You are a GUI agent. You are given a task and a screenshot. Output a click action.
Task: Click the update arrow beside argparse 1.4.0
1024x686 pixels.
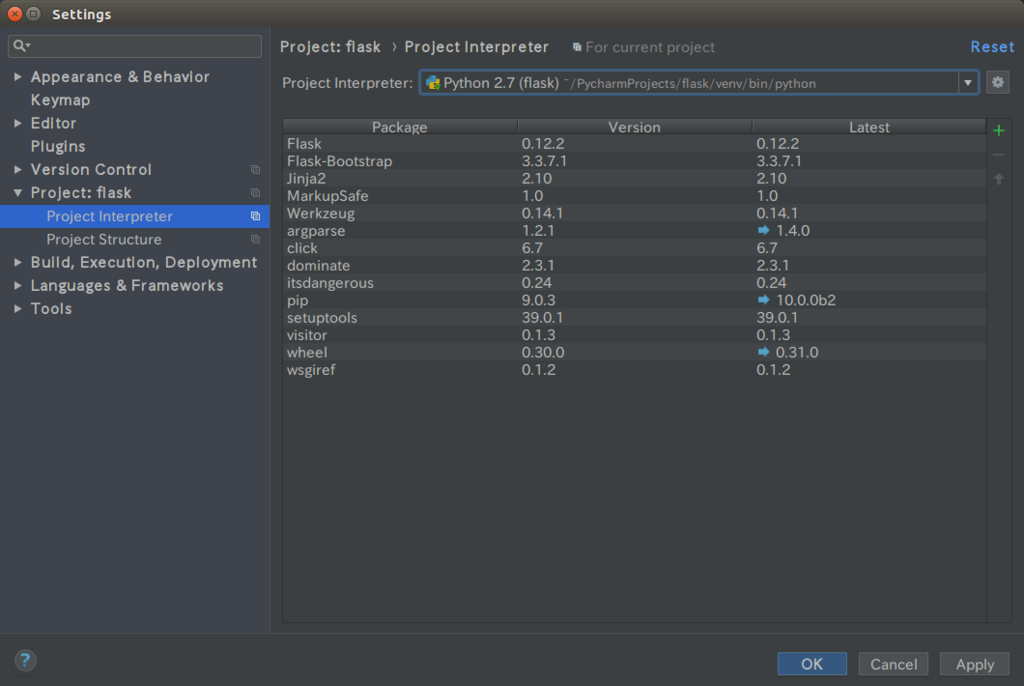point(763,230)
